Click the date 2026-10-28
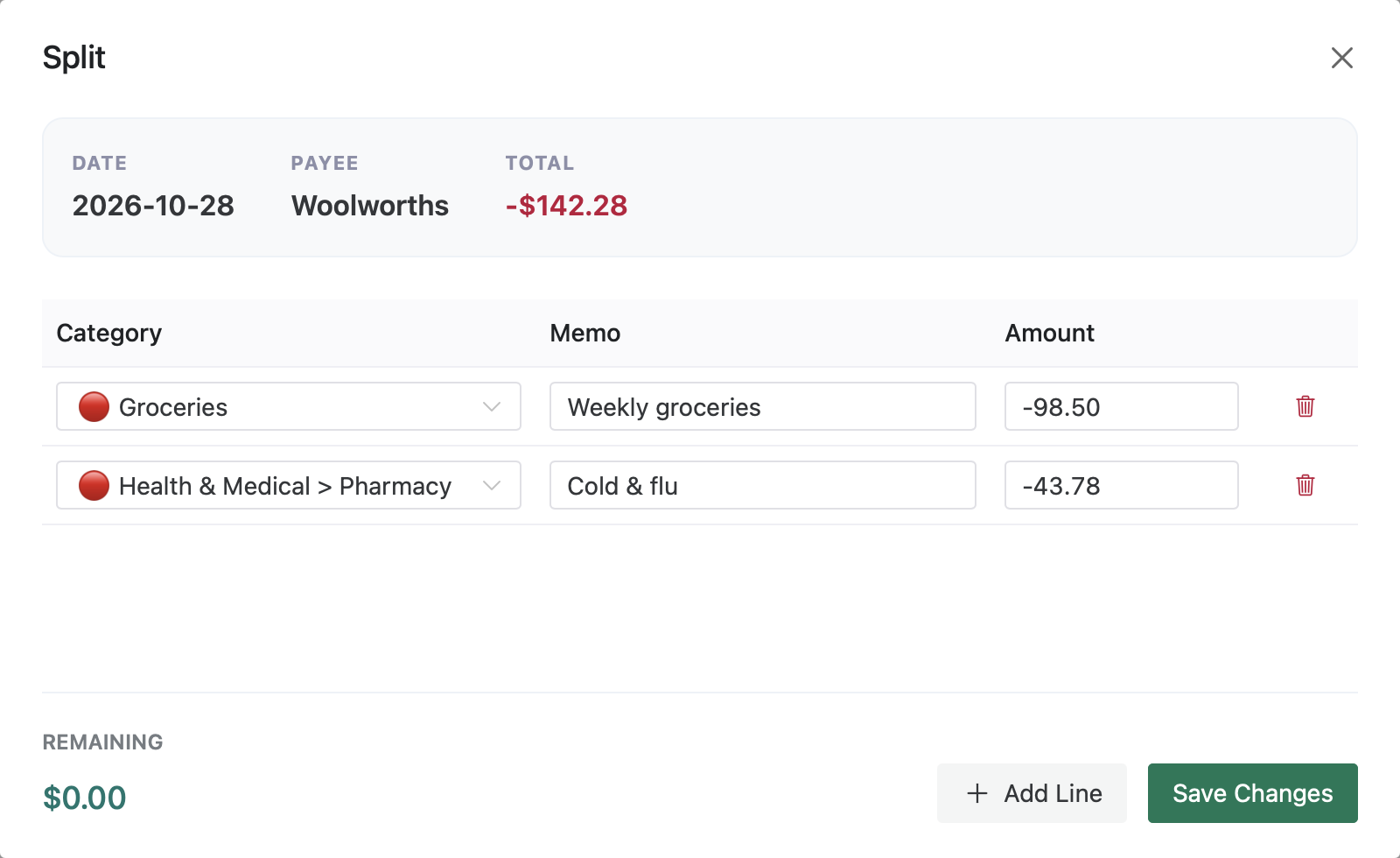 [153, 206]
